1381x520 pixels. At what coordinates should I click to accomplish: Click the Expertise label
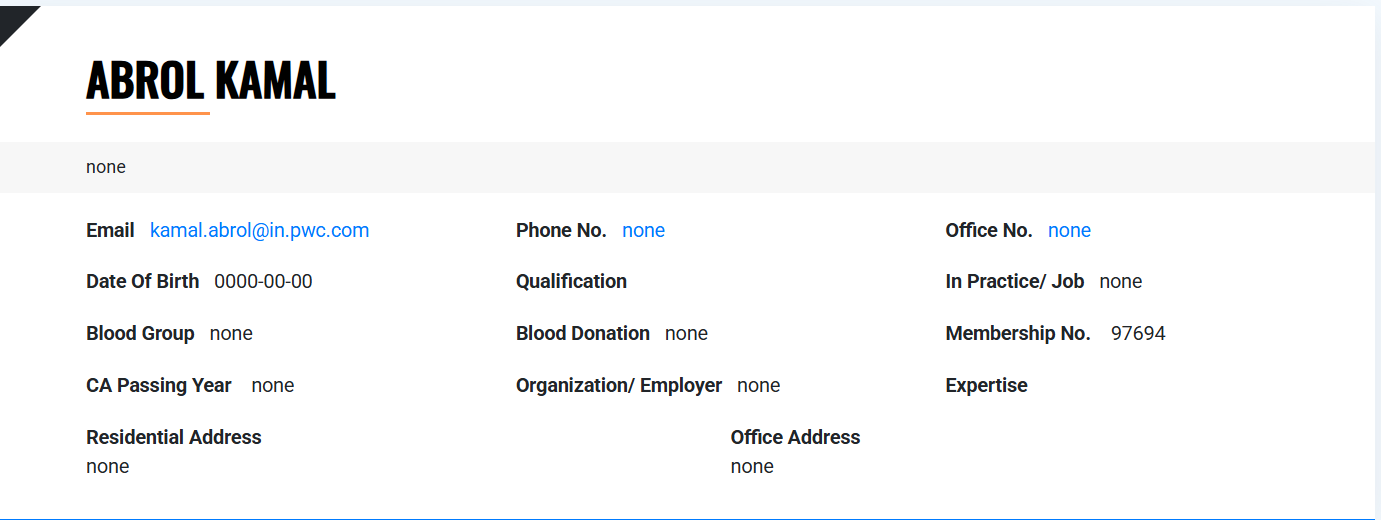click(986, 386)
